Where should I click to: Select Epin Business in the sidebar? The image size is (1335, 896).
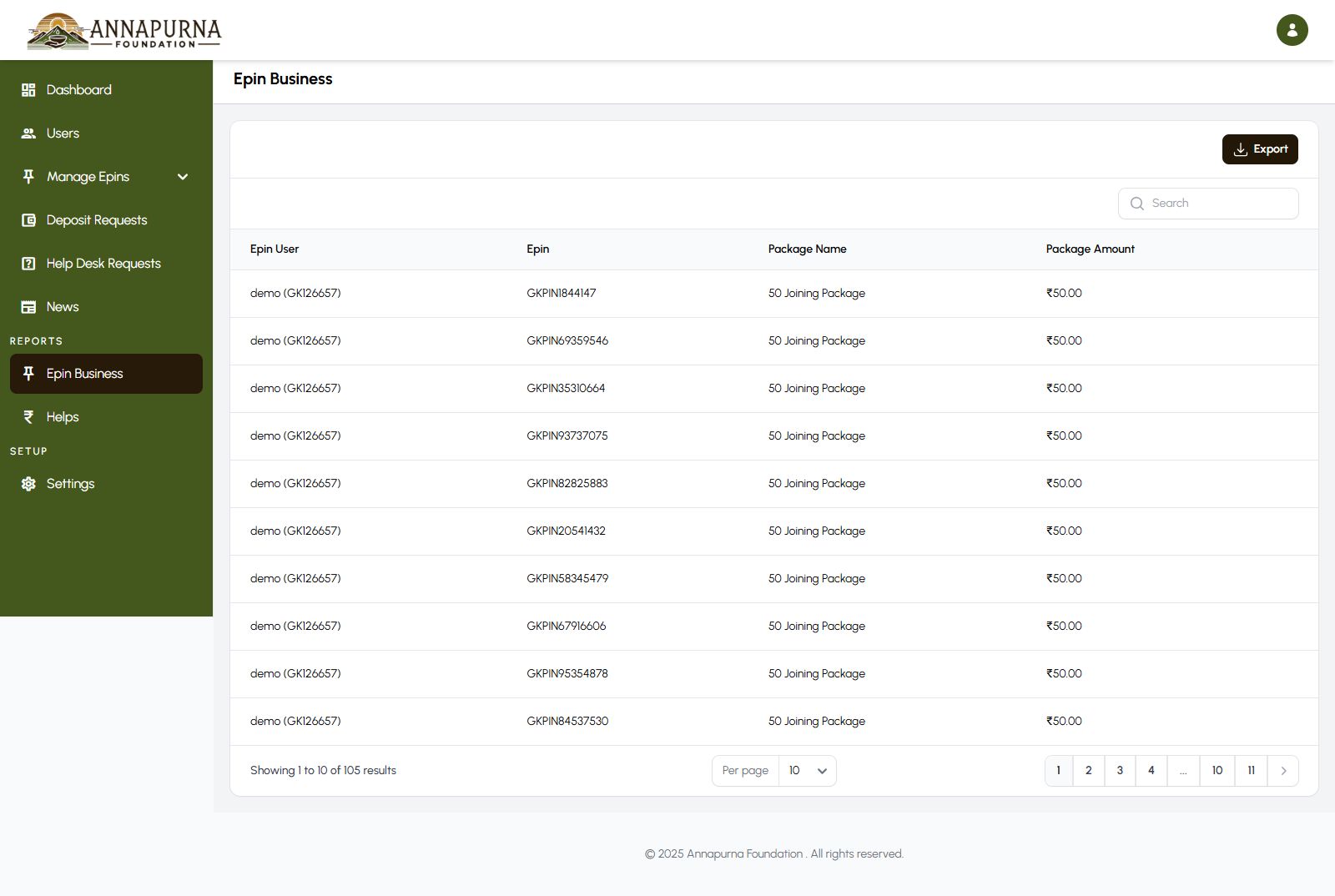tap(106, 374)
